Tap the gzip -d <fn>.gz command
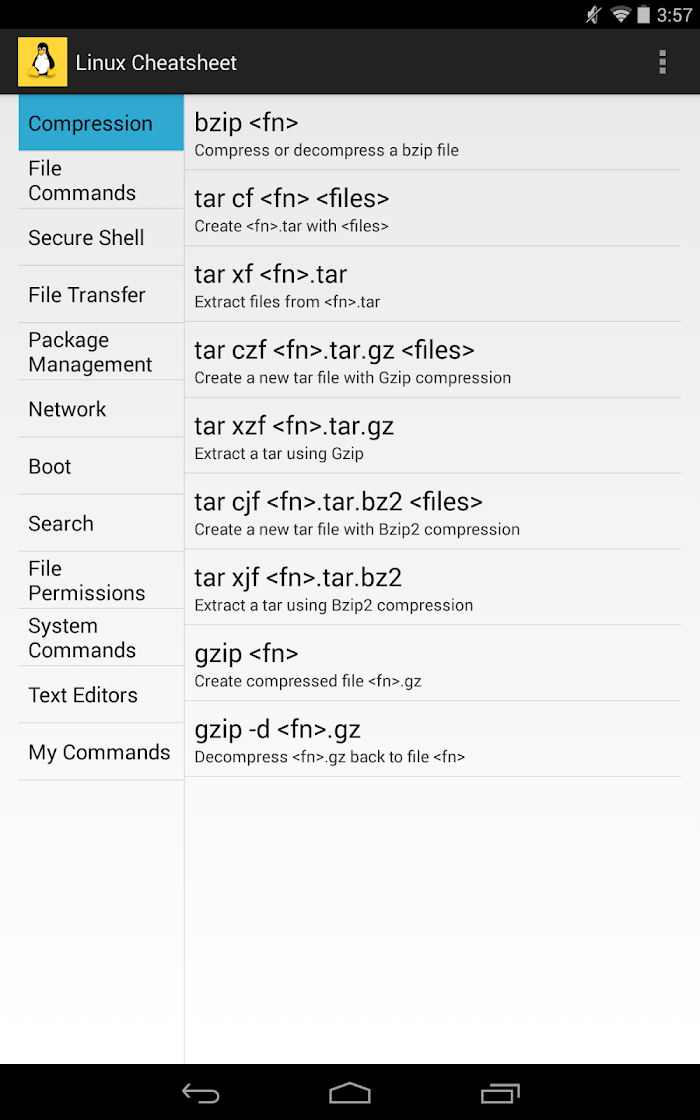The image size is (700, 1120). tap(433, 739)
